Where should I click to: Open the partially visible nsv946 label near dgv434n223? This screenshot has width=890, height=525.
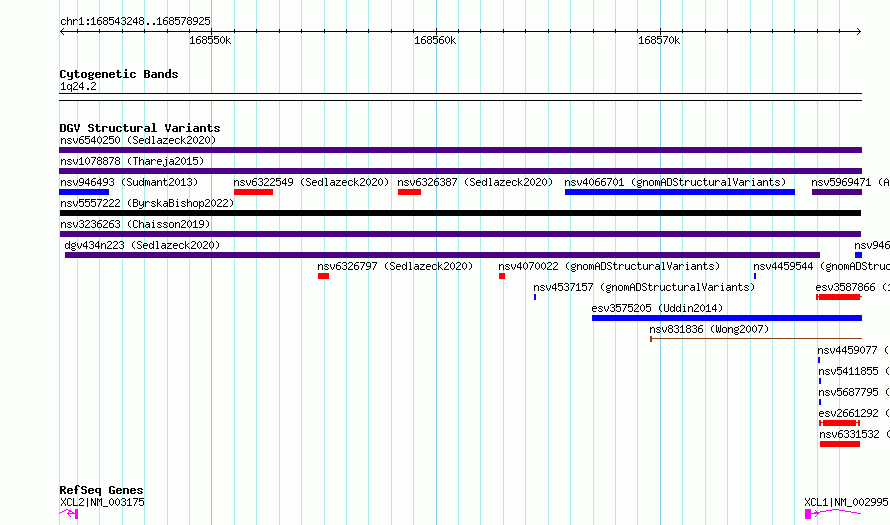point(872,245)
